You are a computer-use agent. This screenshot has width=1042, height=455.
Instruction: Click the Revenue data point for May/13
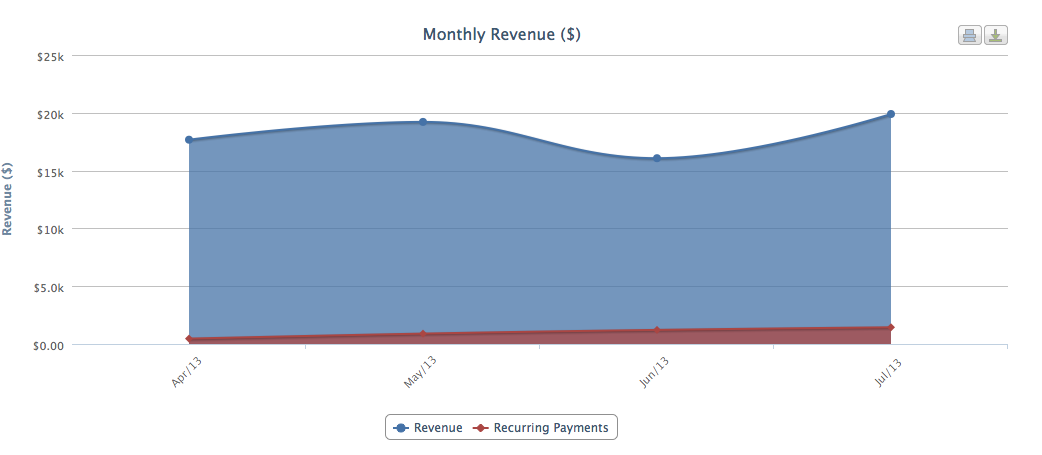[x=423, y=122]
